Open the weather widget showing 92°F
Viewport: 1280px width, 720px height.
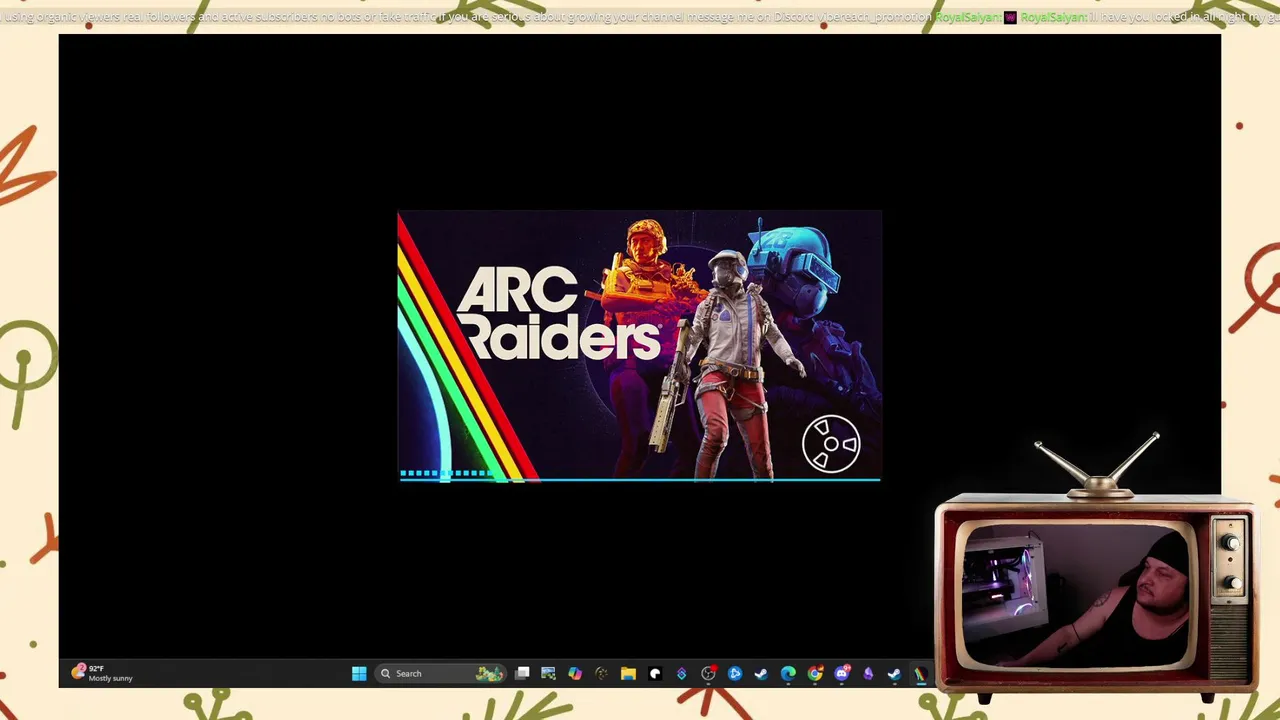101,673
